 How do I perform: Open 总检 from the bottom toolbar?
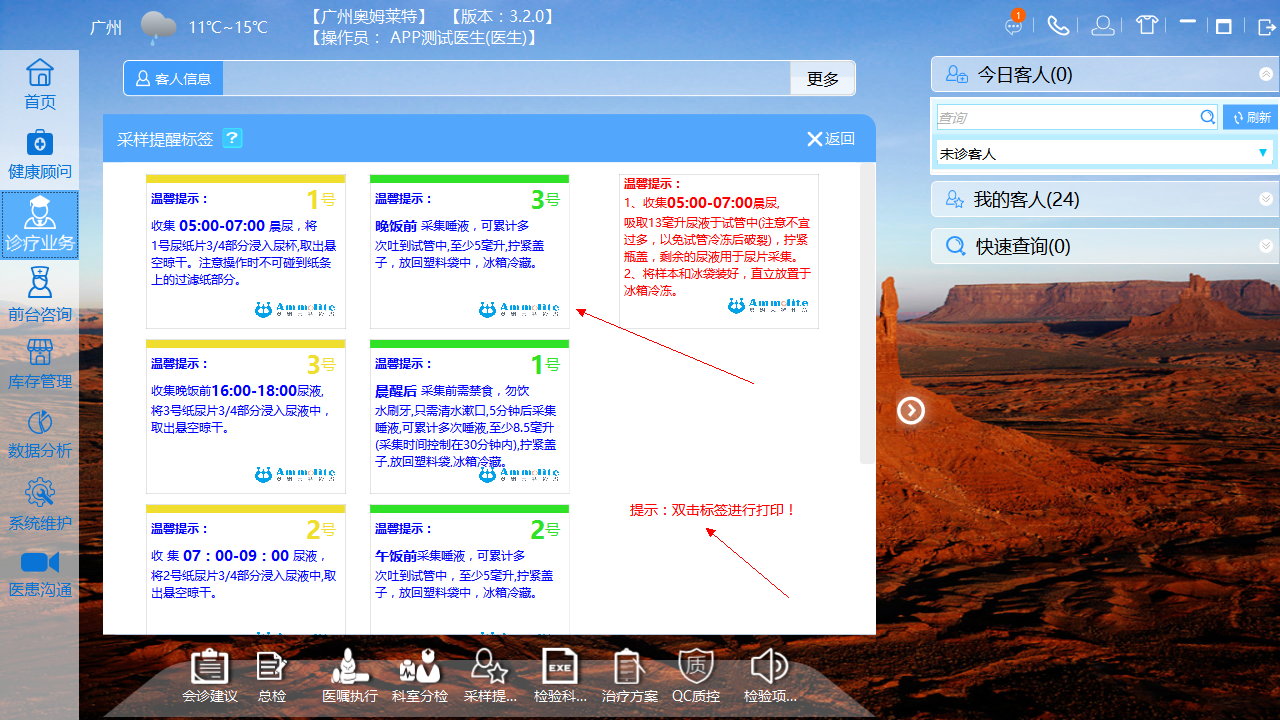coord(272,677)
